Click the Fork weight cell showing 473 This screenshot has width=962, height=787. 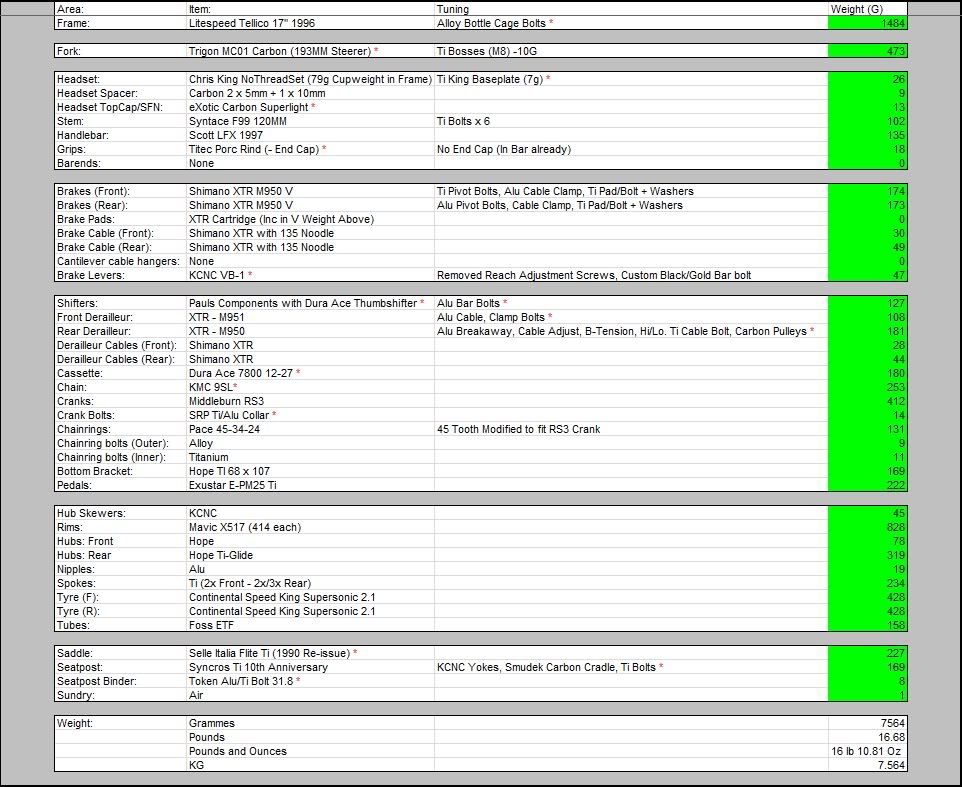(x=868, y=52)
